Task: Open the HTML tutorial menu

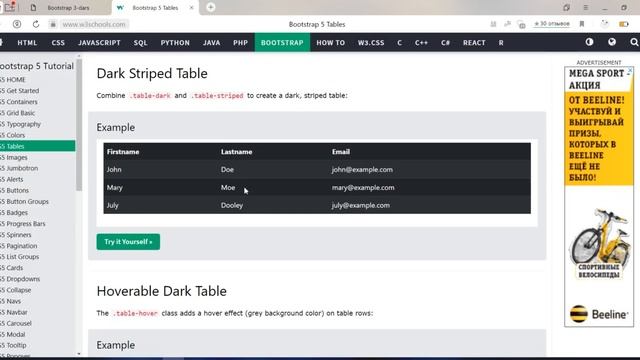Action: pos(27,42)
